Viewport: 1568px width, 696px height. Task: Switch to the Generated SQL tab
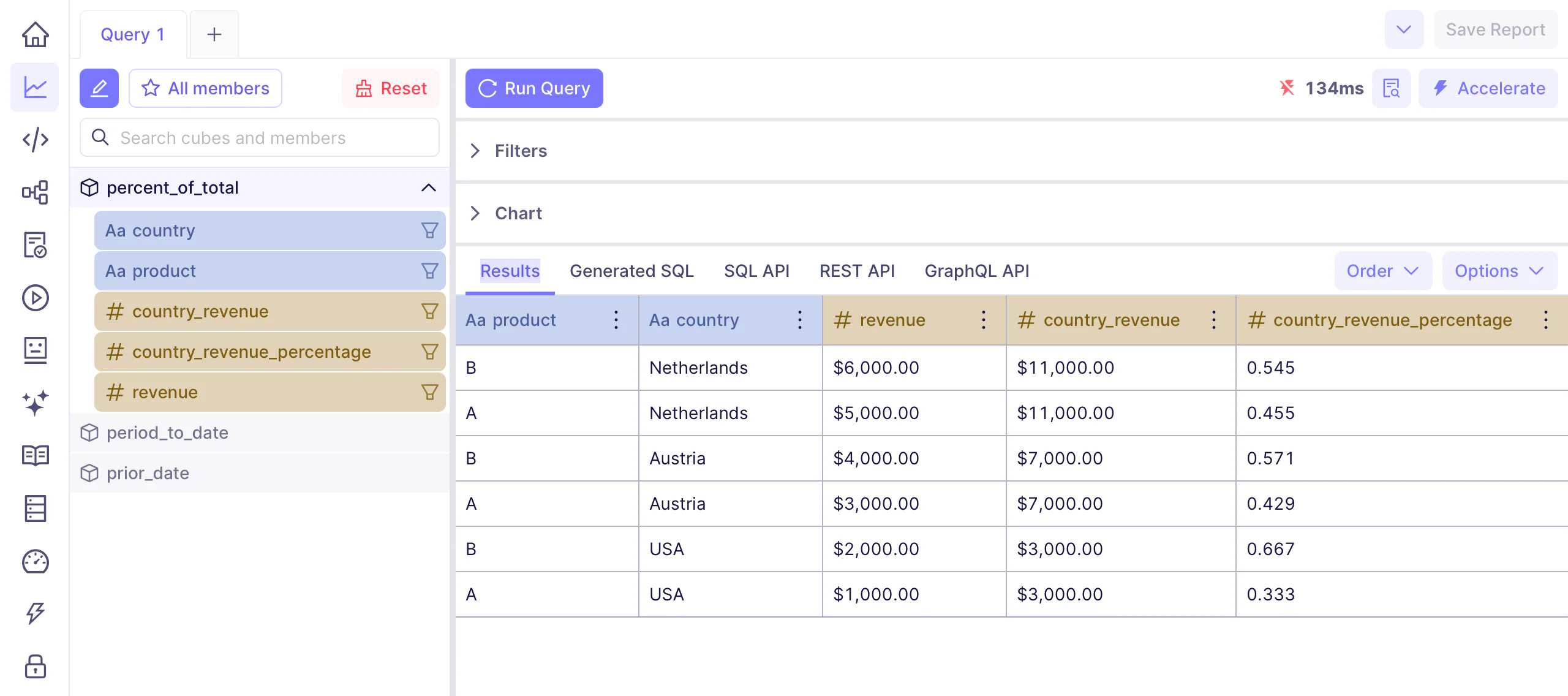pos(631,271)
